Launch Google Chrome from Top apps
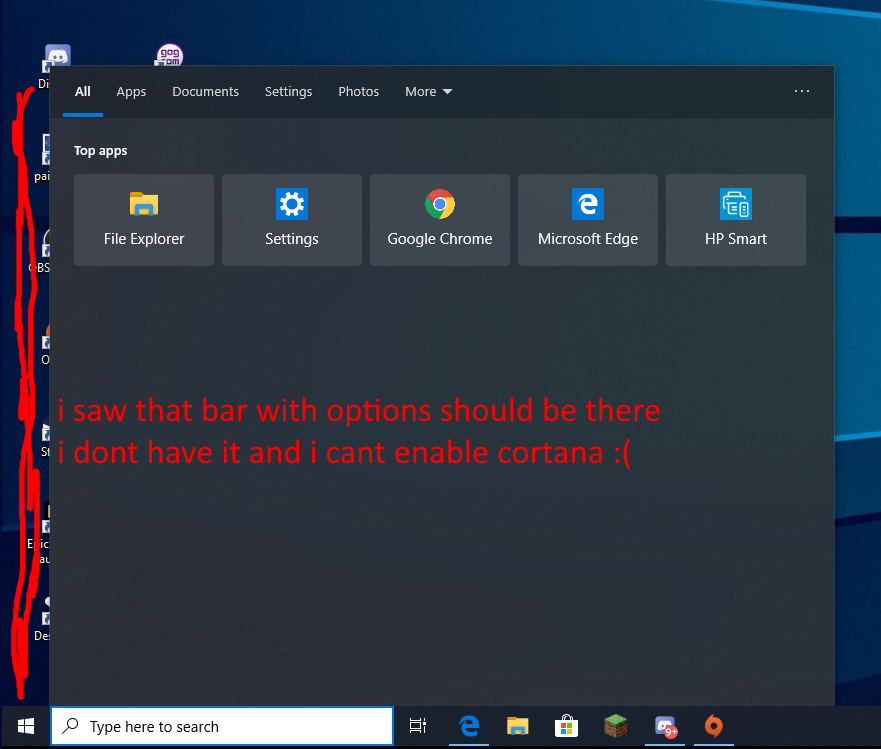 click(440, 220)
